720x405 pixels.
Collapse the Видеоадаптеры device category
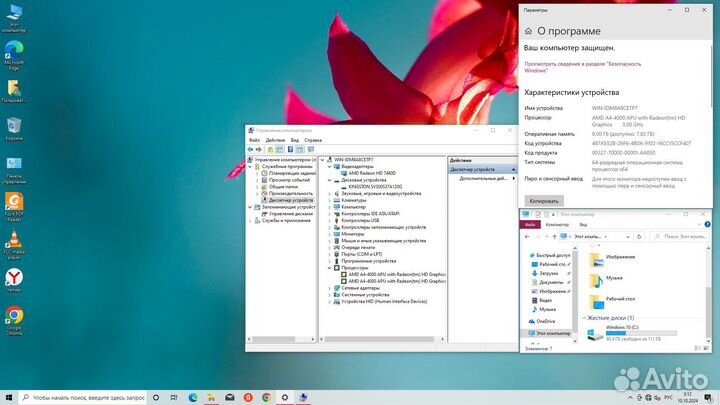point(330,166)
